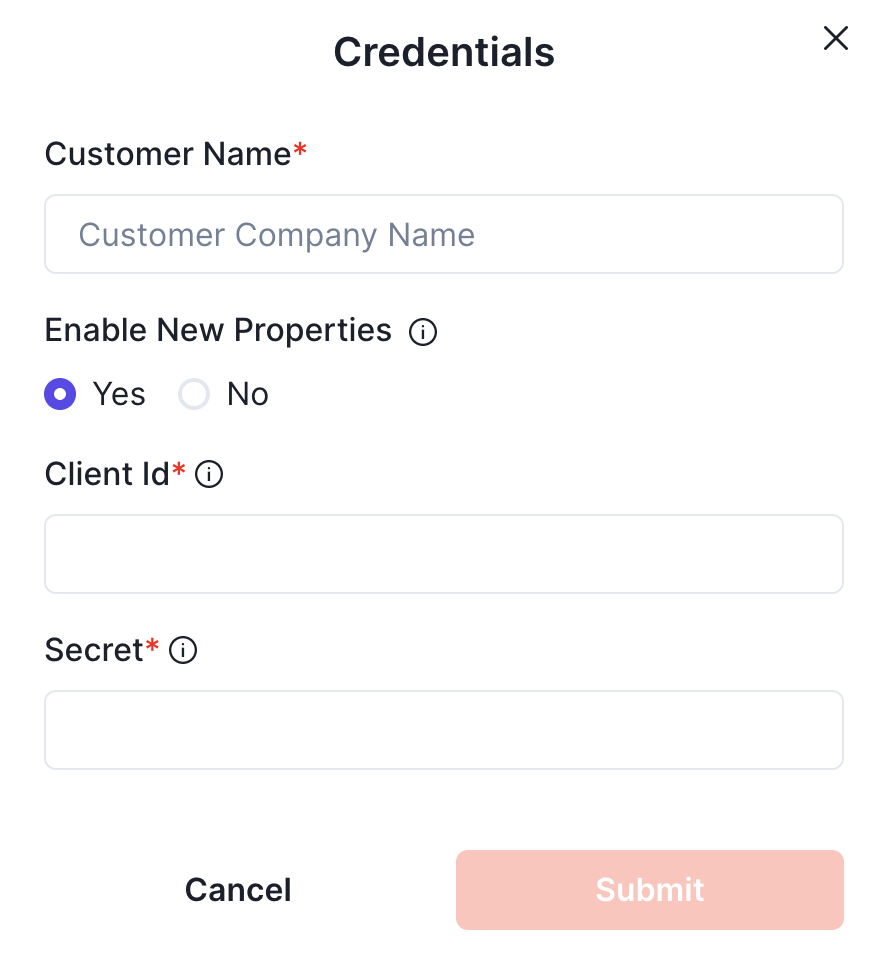Focus the Client Id text field
Viewport: 888px width, 958px height.
pos(444,554)
